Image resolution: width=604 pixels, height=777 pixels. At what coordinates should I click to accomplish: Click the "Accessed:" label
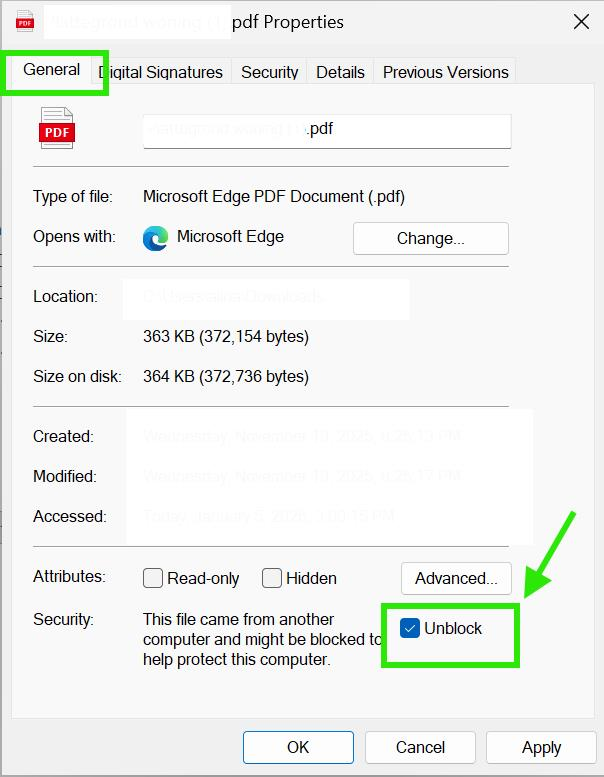pyautogui.click(x=70, y=516)
